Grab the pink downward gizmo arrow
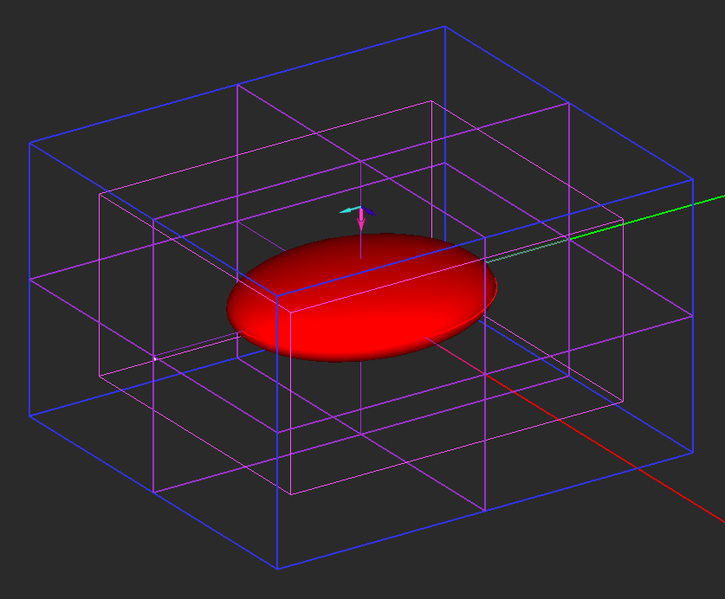This screenshot has height=599, width=725. pyautogui.click(x=361, y=220)
